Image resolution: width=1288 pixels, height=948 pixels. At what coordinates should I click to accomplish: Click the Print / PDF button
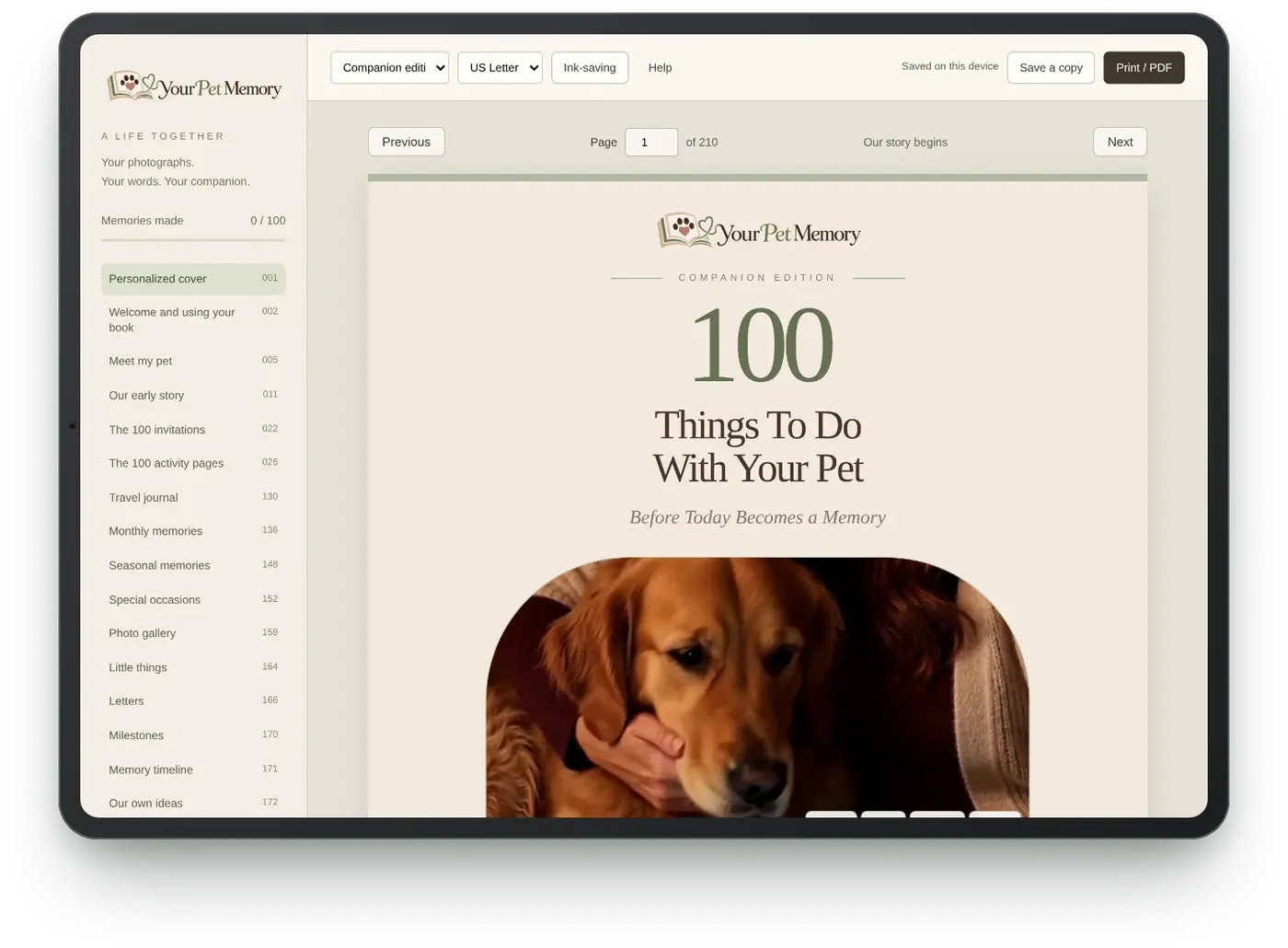(x=1144, y=67)
